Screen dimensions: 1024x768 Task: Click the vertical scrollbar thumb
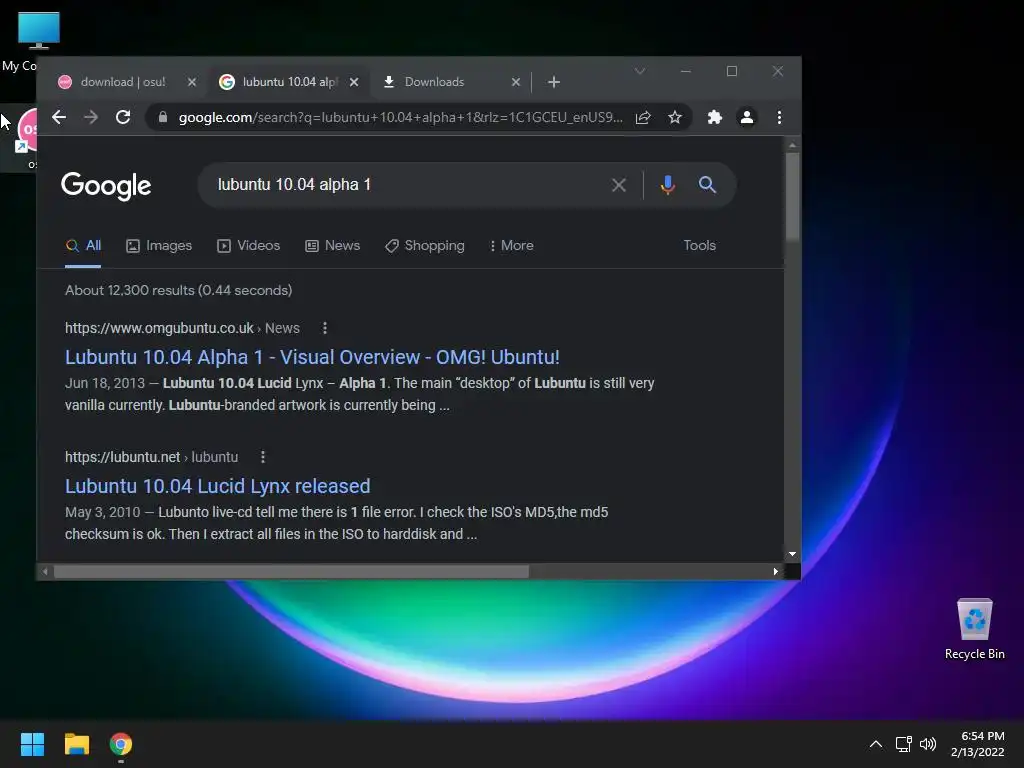point(792,196)
